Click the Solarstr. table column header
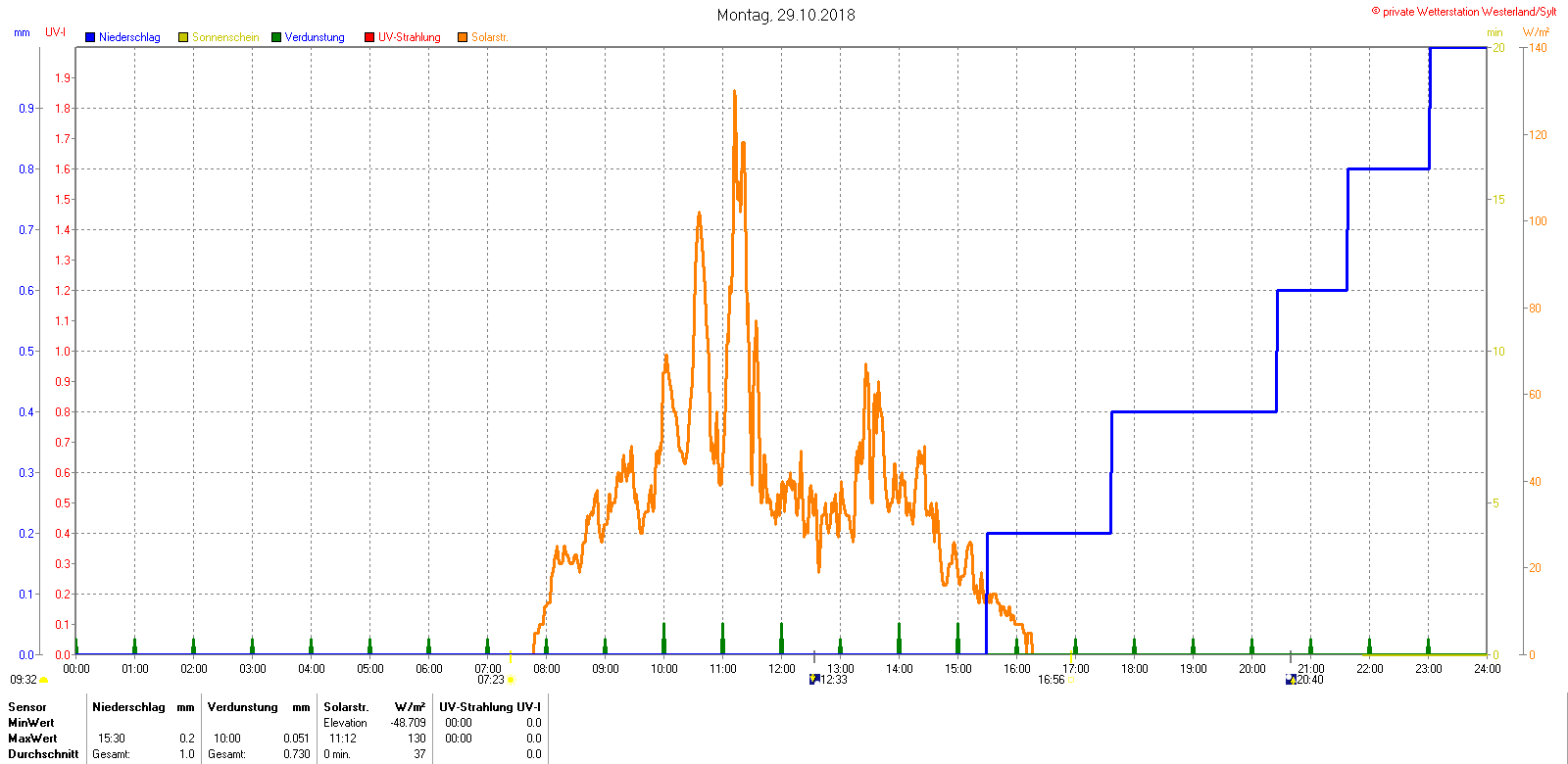Image resolution: width=1568 pixels, height=764 pixels. click(346, 707)
